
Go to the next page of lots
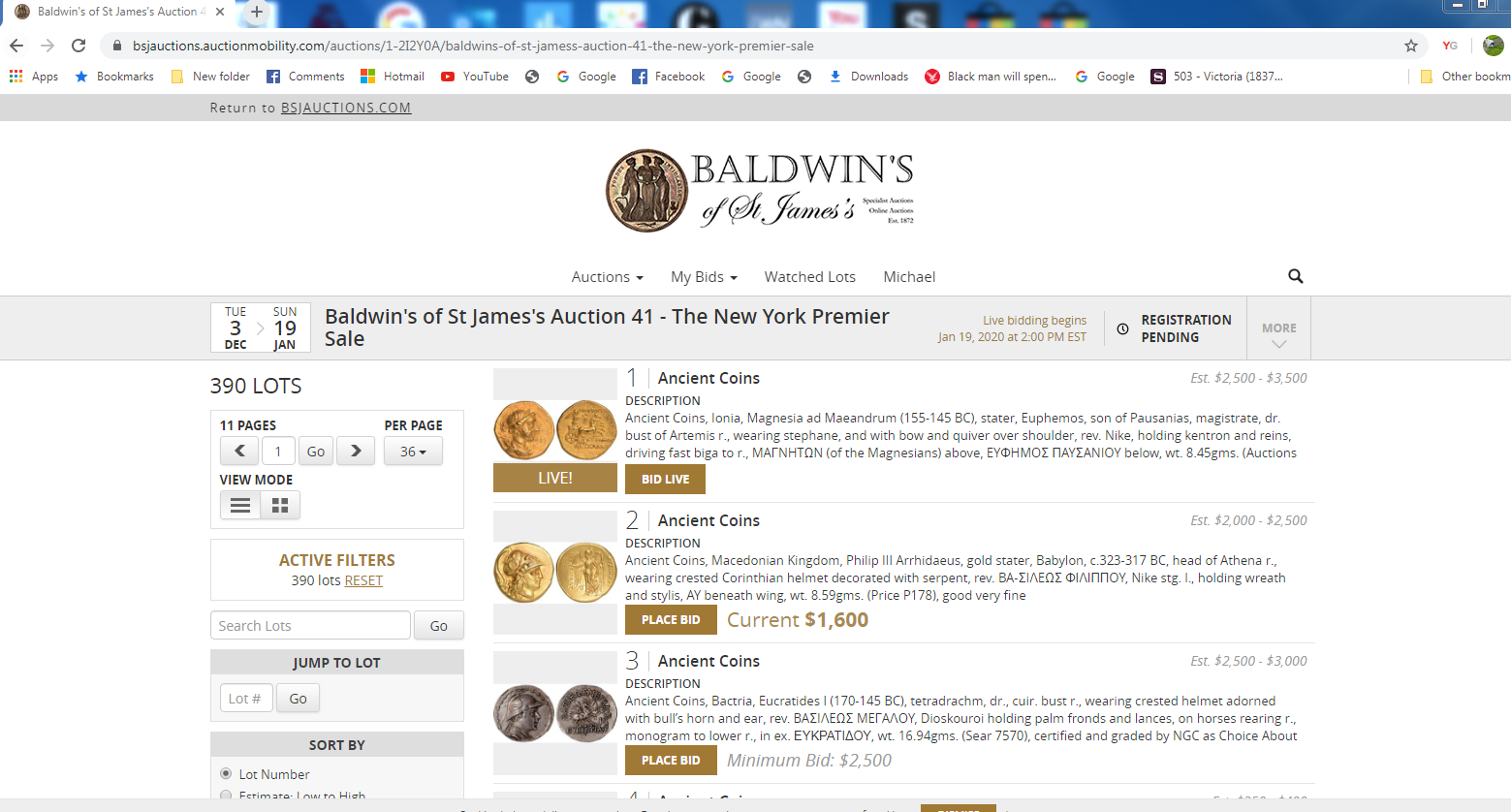356,451
